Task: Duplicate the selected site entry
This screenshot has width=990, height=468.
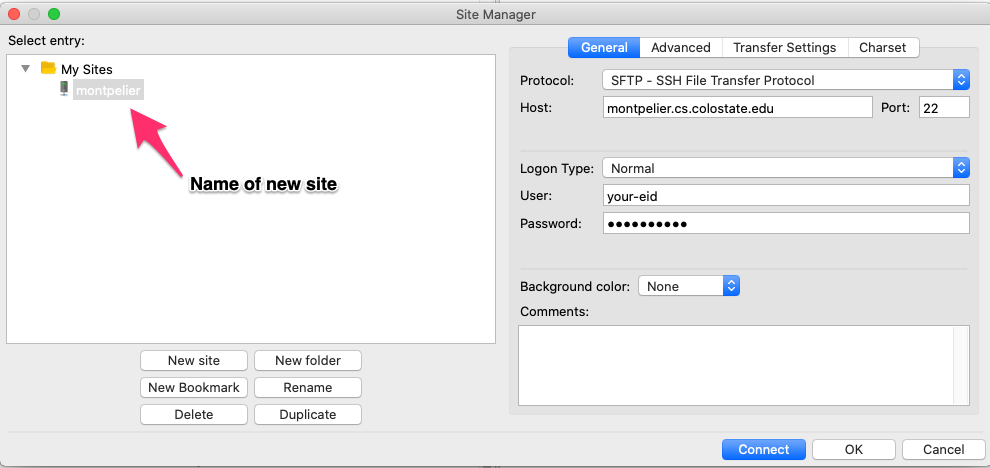Action: click(x=308, y=414)
